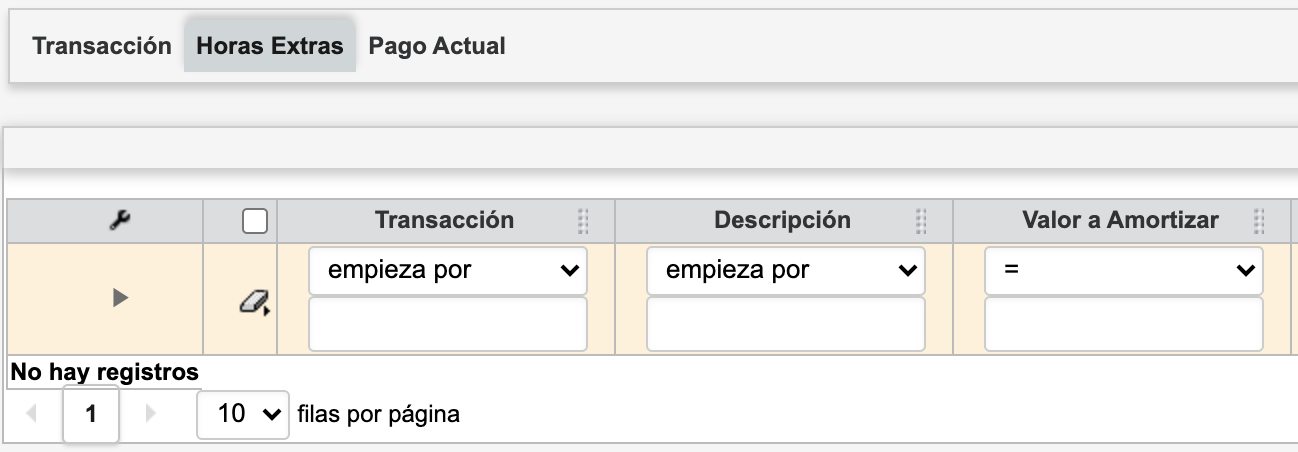Open Transacción filter operator dropdown

click(x=447, y=270)
